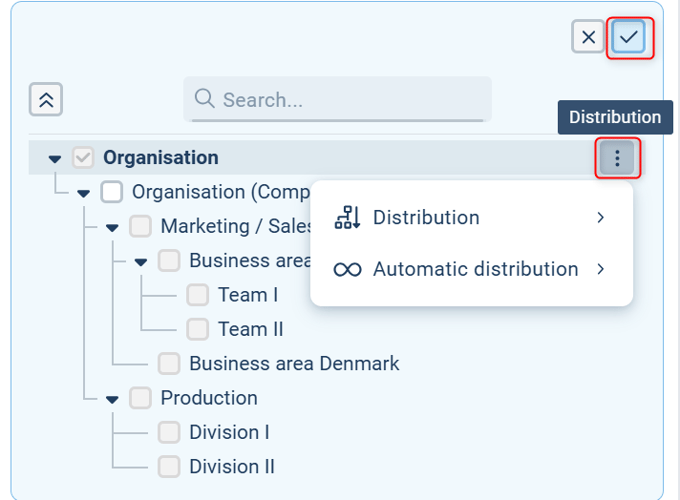Toggle the Organisation root checkbox

coord(83,158)
